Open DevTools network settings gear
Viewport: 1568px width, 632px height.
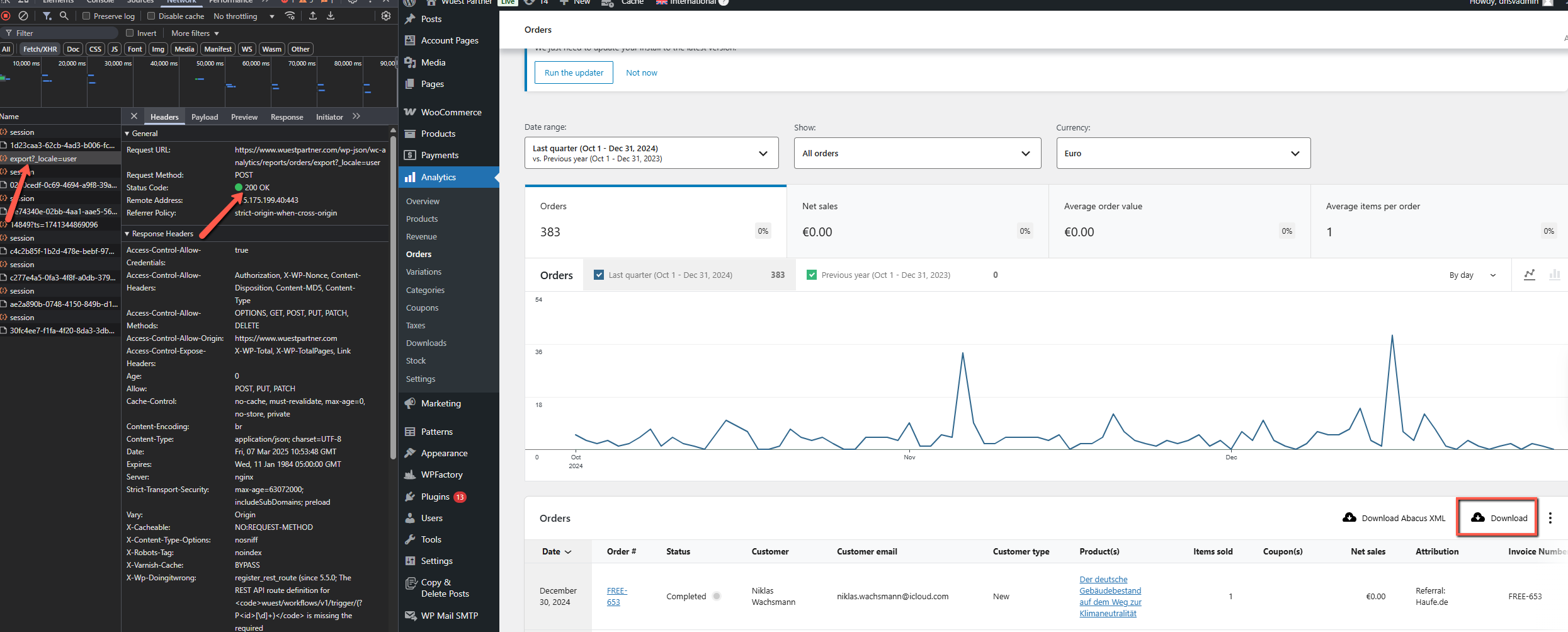[x=386, y=16]
